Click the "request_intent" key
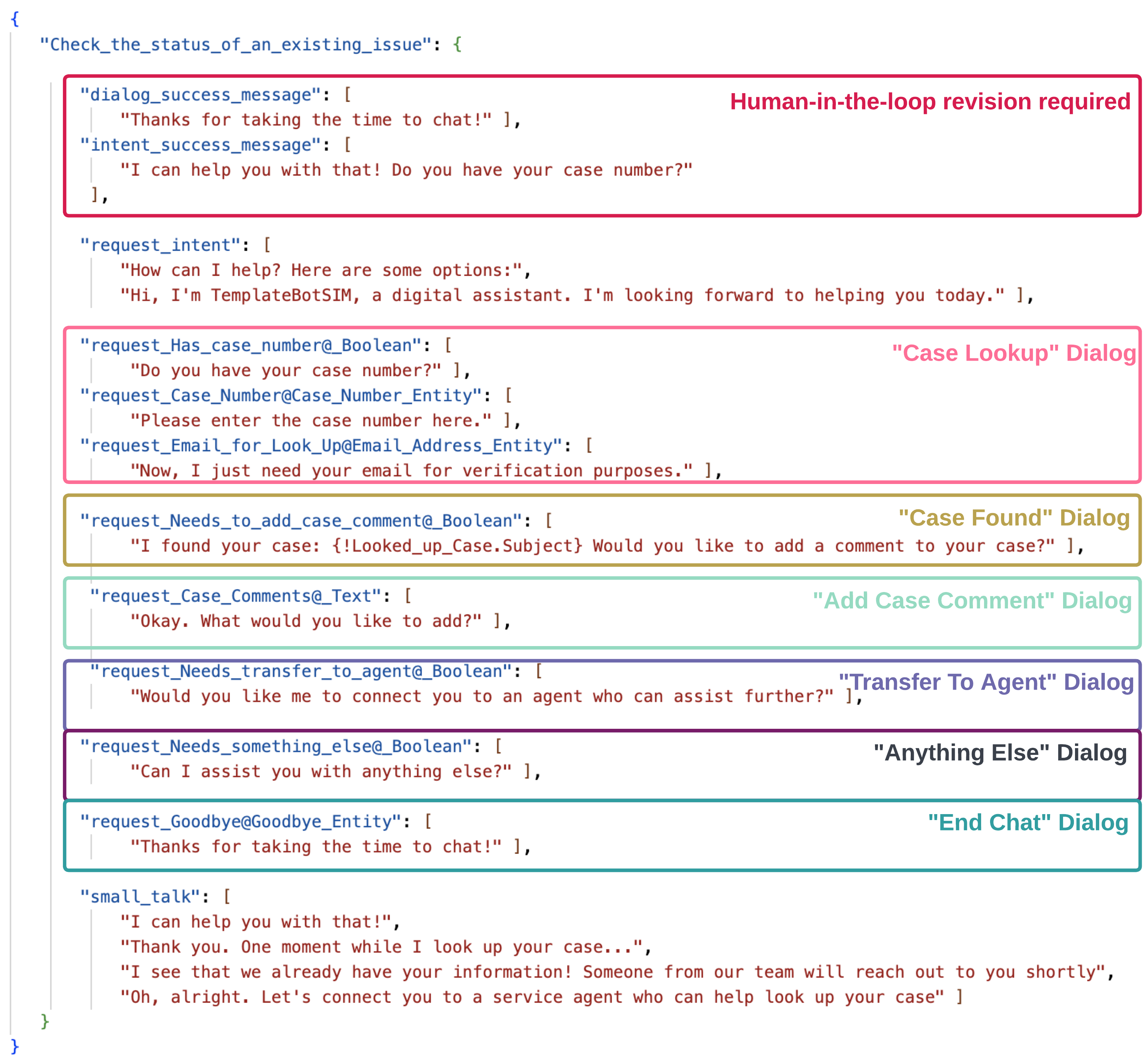1148x1063 pixels. click(x=160, y=245)
